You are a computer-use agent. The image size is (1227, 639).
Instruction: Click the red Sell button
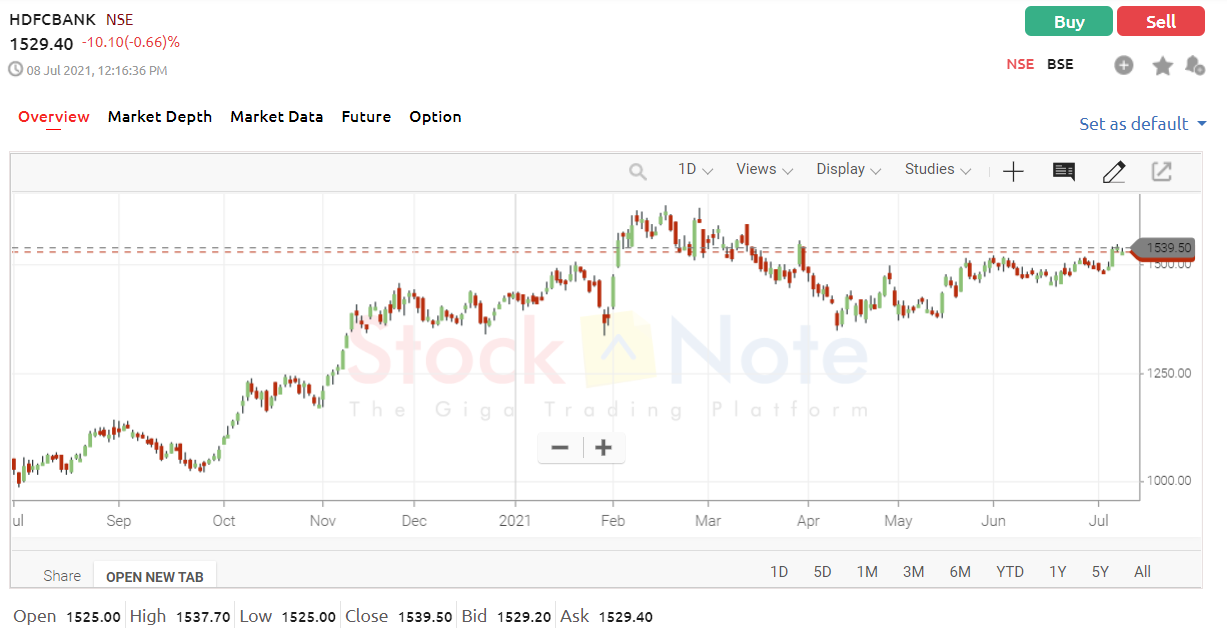1161,22
